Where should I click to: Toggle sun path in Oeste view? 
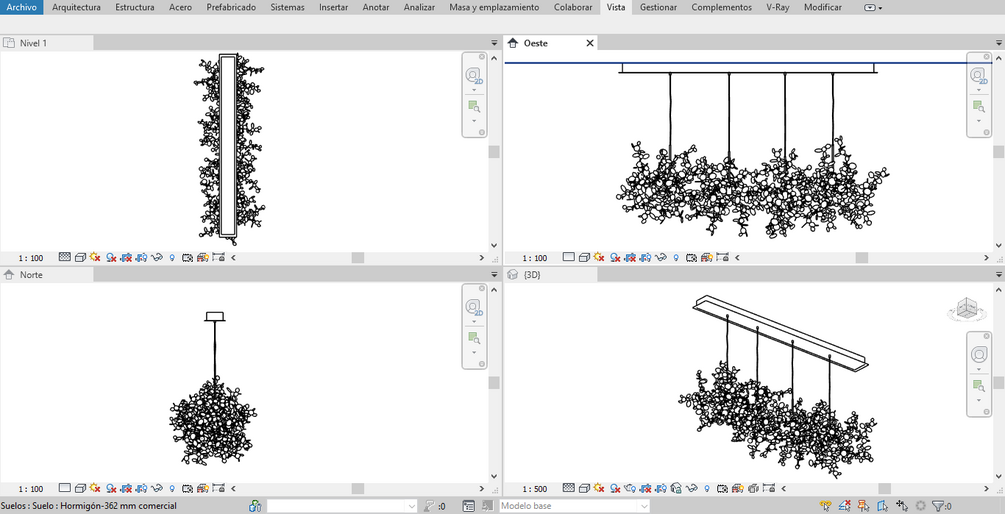599,257
